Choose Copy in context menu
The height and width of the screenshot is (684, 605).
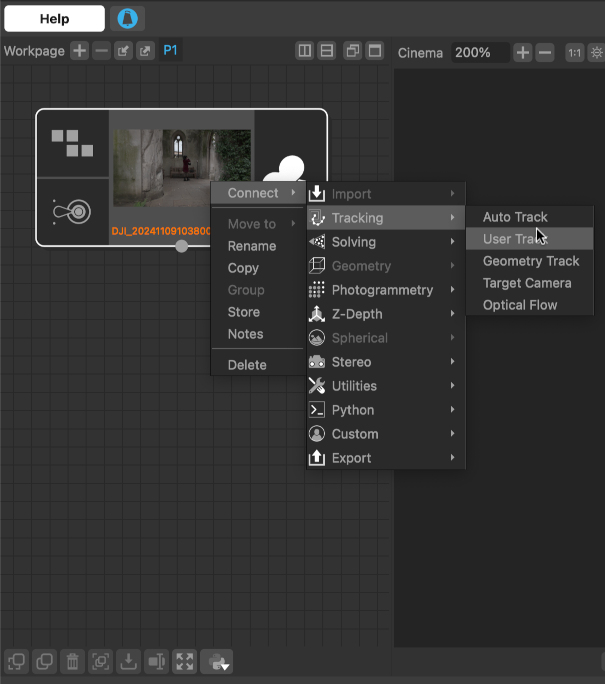click(258, 268)
